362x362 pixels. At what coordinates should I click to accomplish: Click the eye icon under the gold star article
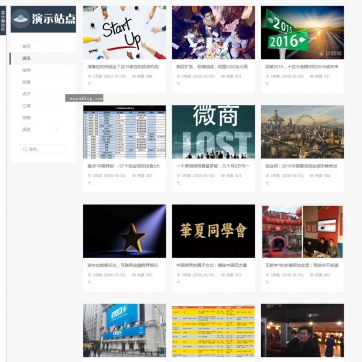pyautogui.click(x=134, y=275)
